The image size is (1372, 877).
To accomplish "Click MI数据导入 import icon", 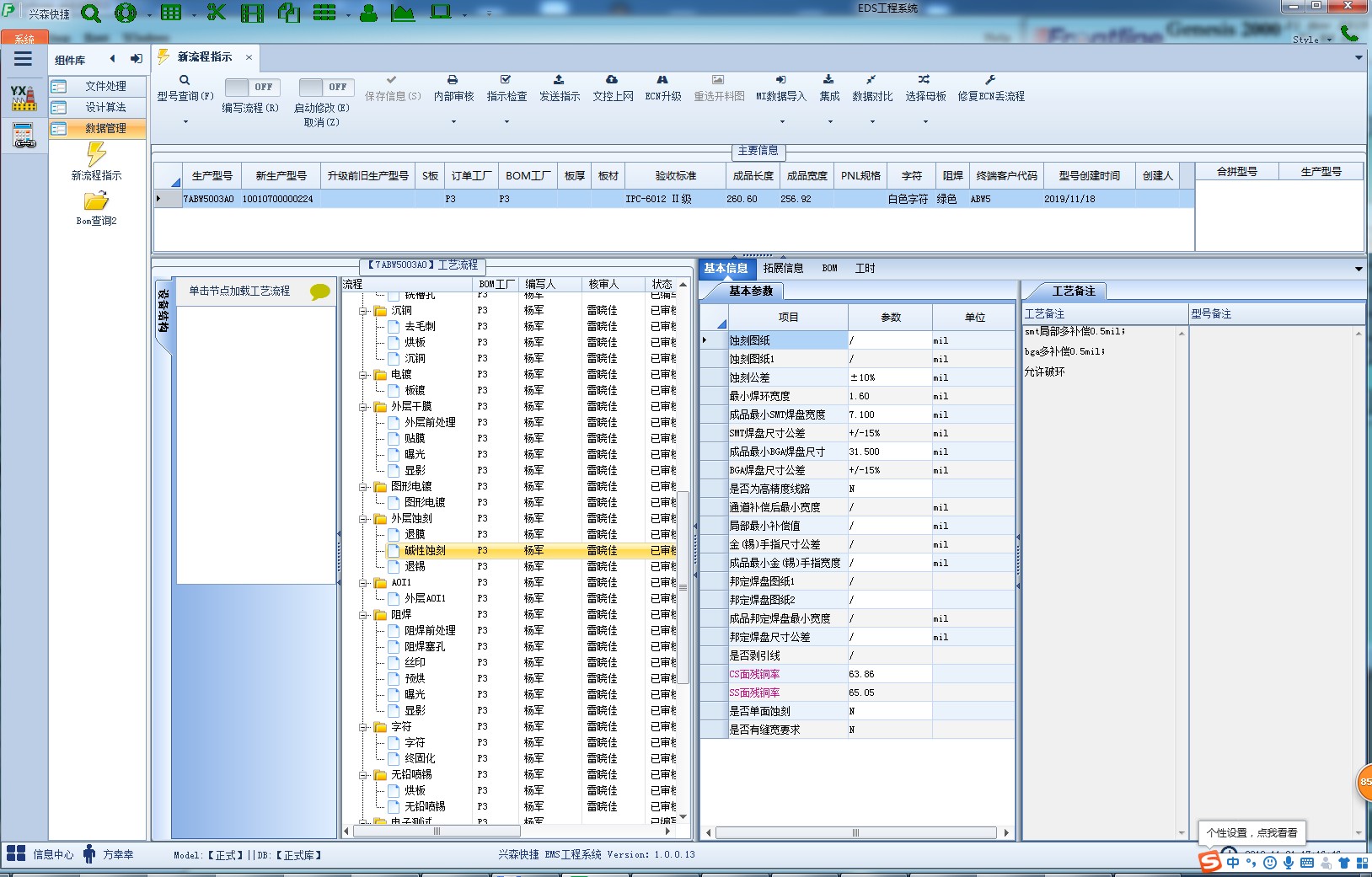I will click(x=780, y=79).
